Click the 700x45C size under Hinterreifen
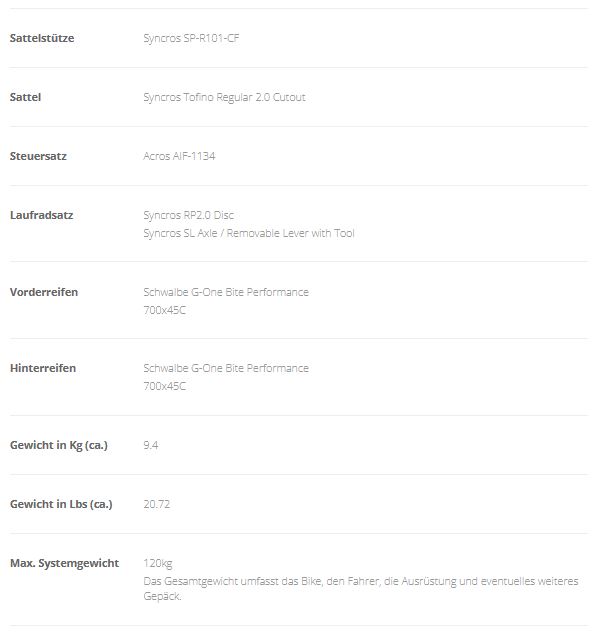Viewport: 593px width, 641px height. [x=164, y=386]
